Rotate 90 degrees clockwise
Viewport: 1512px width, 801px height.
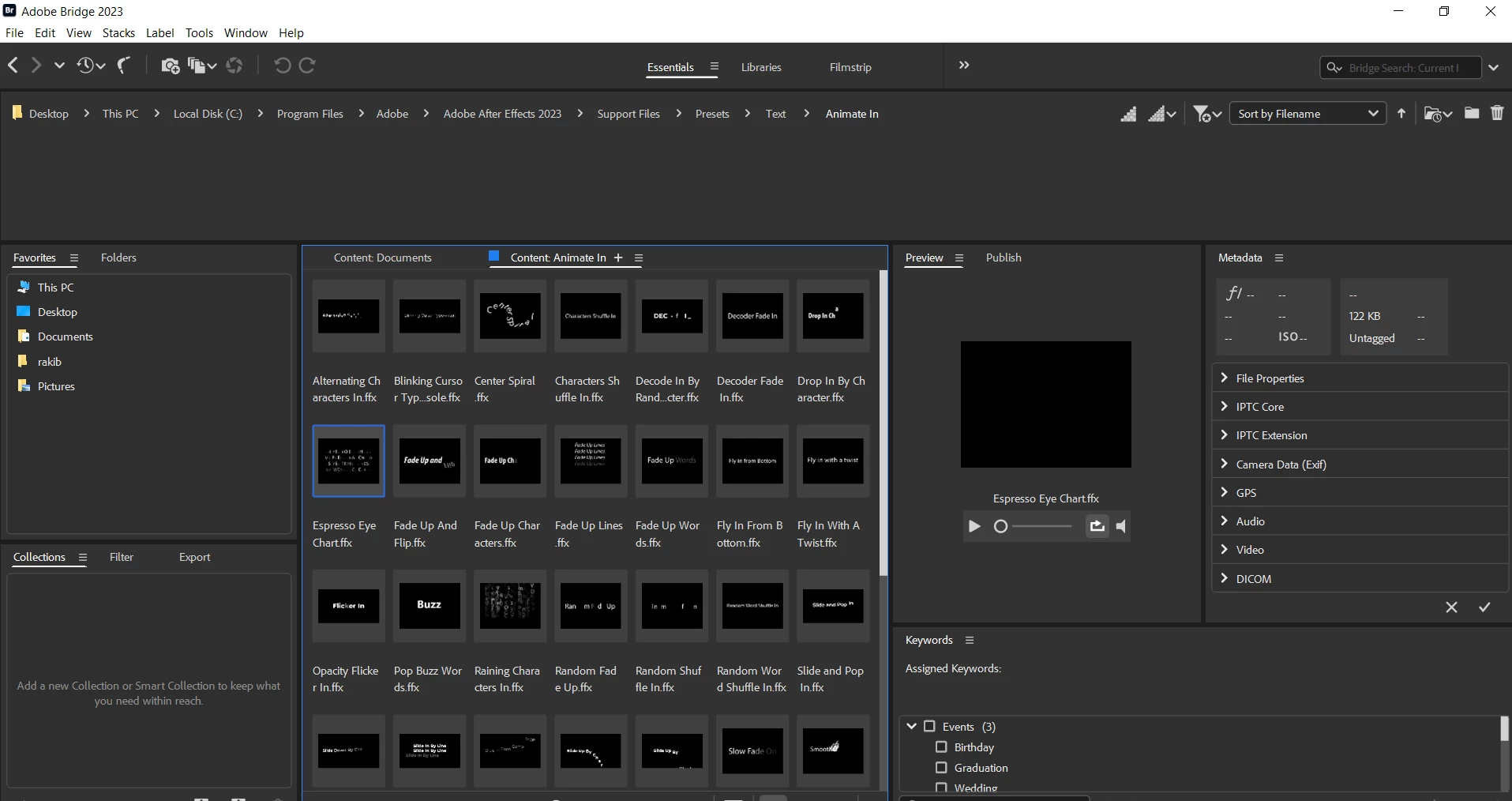(308, 66)
